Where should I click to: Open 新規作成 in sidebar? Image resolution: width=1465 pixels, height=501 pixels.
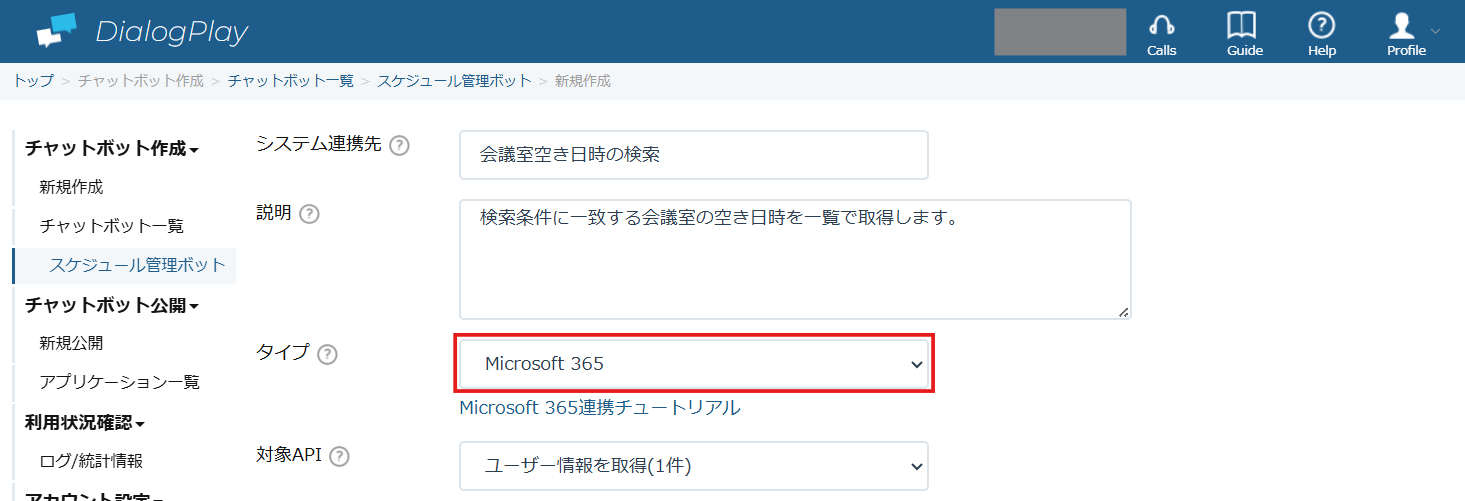coord(71,187)
